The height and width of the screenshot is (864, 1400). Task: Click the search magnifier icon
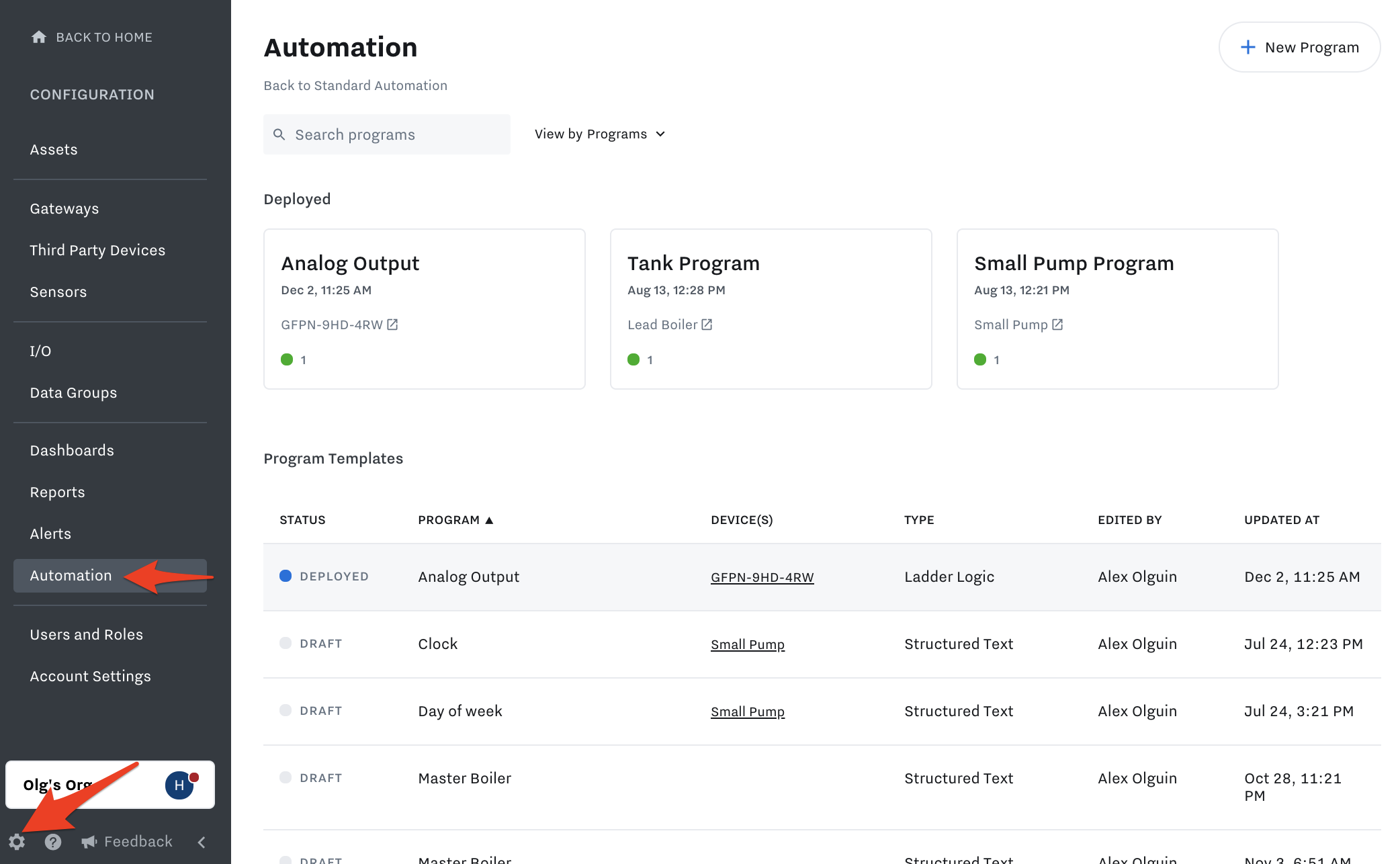click(x=279, y=134)
